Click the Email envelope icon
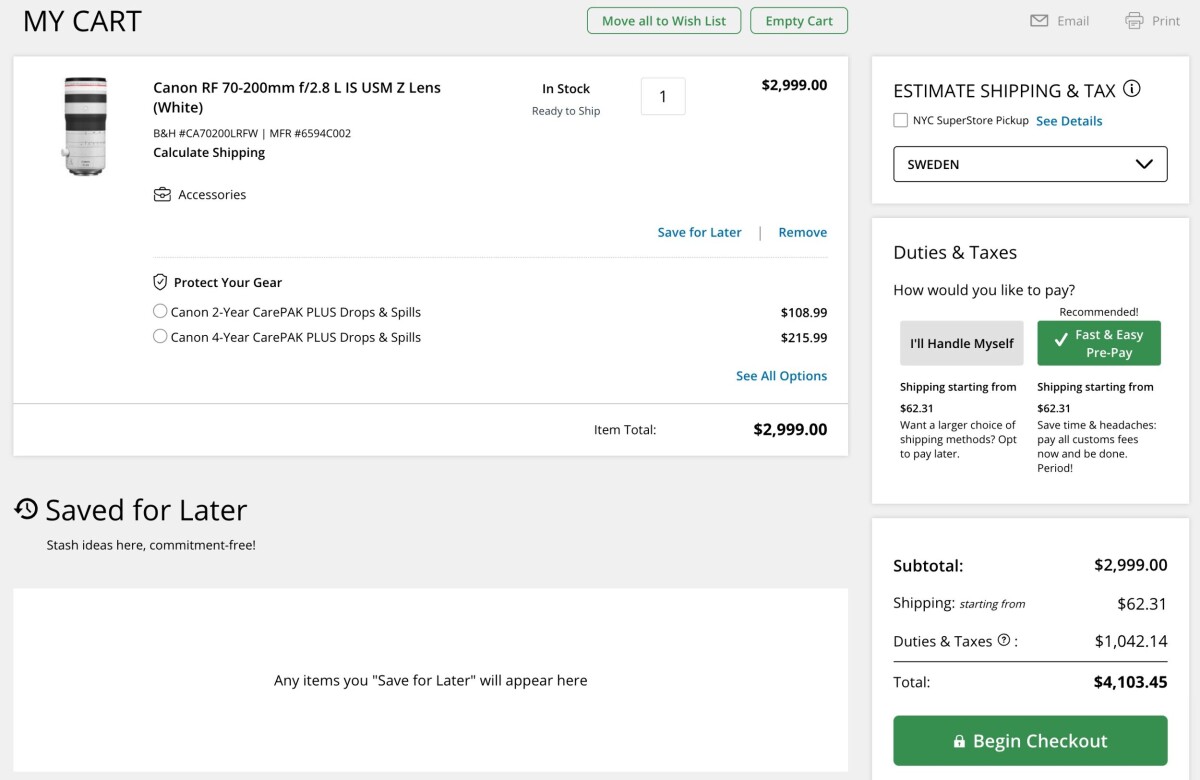 click(1039, 21)
